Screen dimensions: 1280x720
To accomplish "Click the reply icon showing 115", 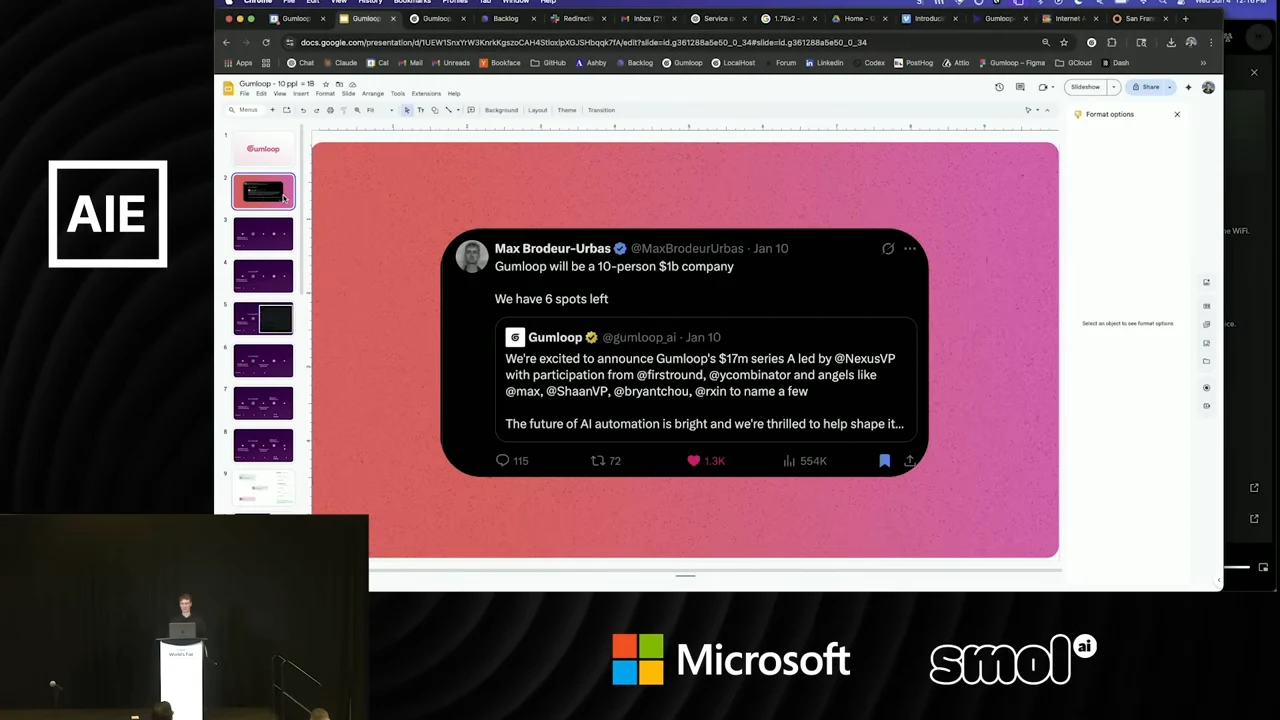I will tap(502, 461).
